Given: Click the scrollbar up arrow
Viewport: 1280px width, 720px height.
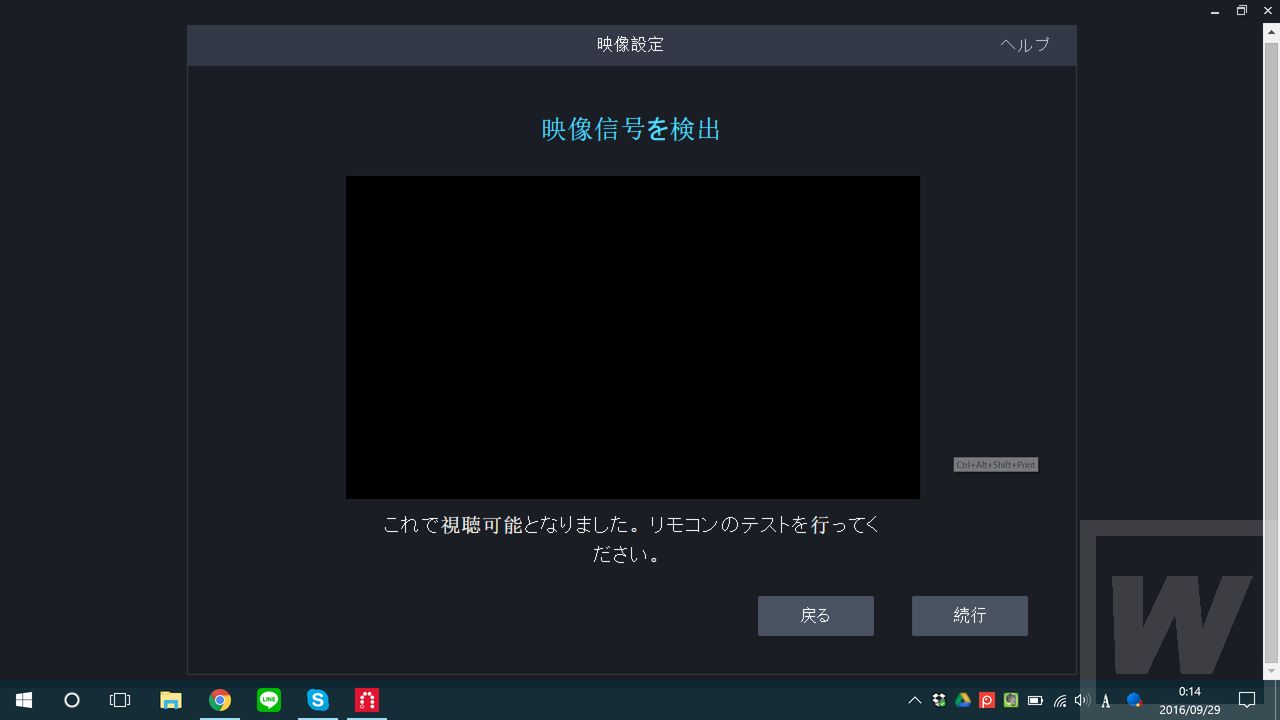Looking at the screenshot, I should pos(1272,33).
